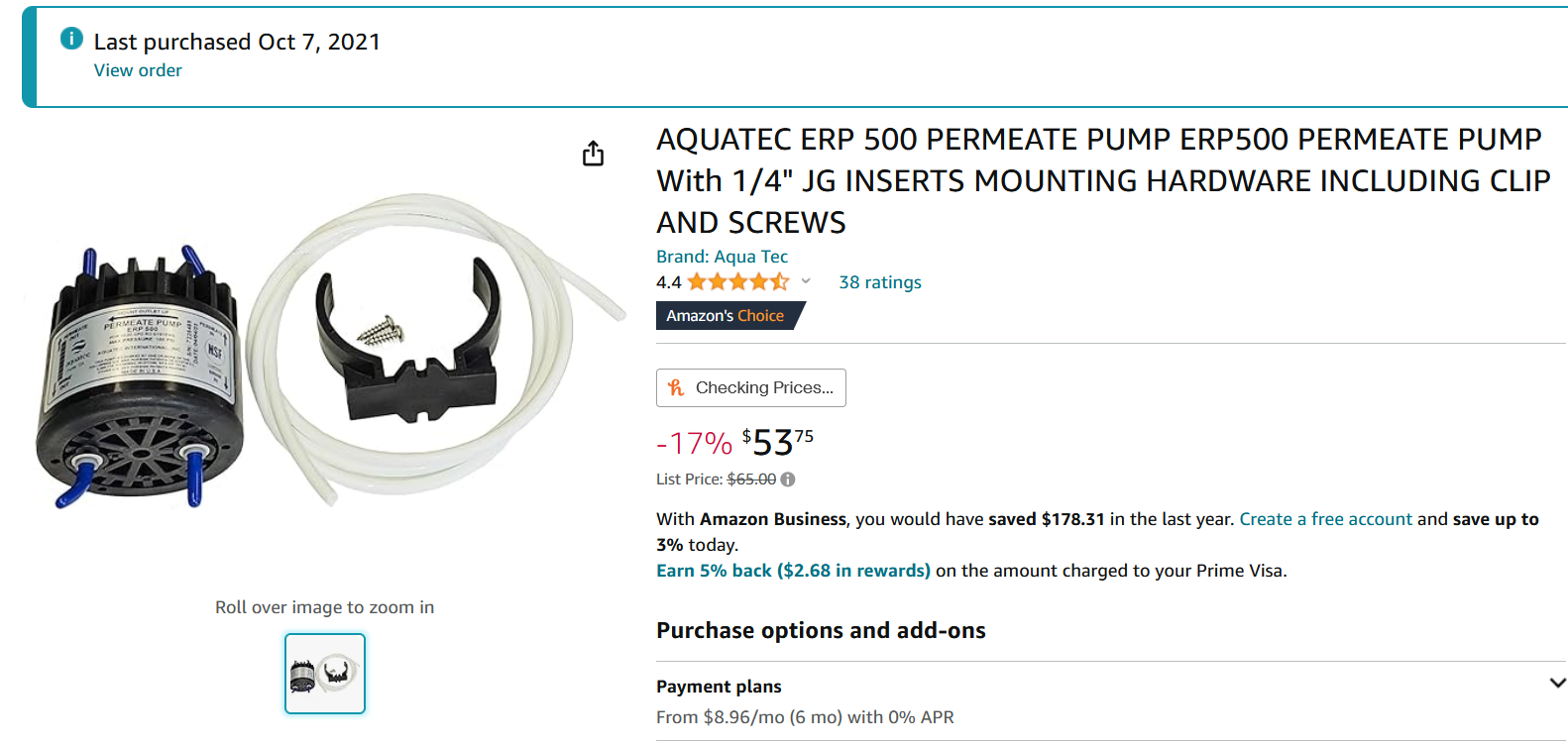Select the product thumbnail image
Viewport: 1568px width, 747px height.
325,674
